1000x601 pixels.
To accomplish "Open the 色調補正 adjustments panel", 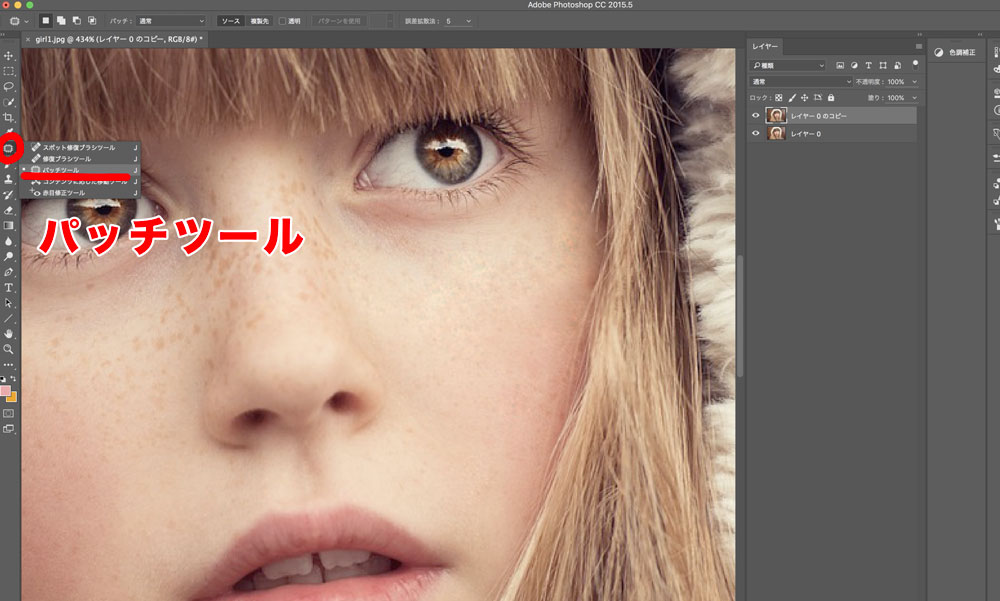I will tap(955, 52).
